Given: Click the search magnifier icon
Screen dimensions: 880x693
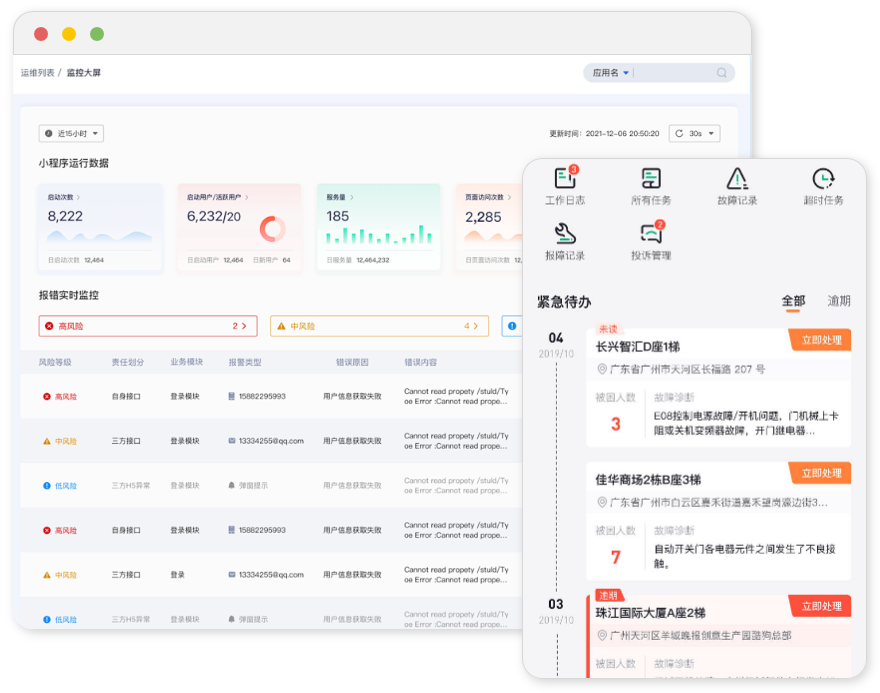Looking at the screenshot, I should click(723, 72).
